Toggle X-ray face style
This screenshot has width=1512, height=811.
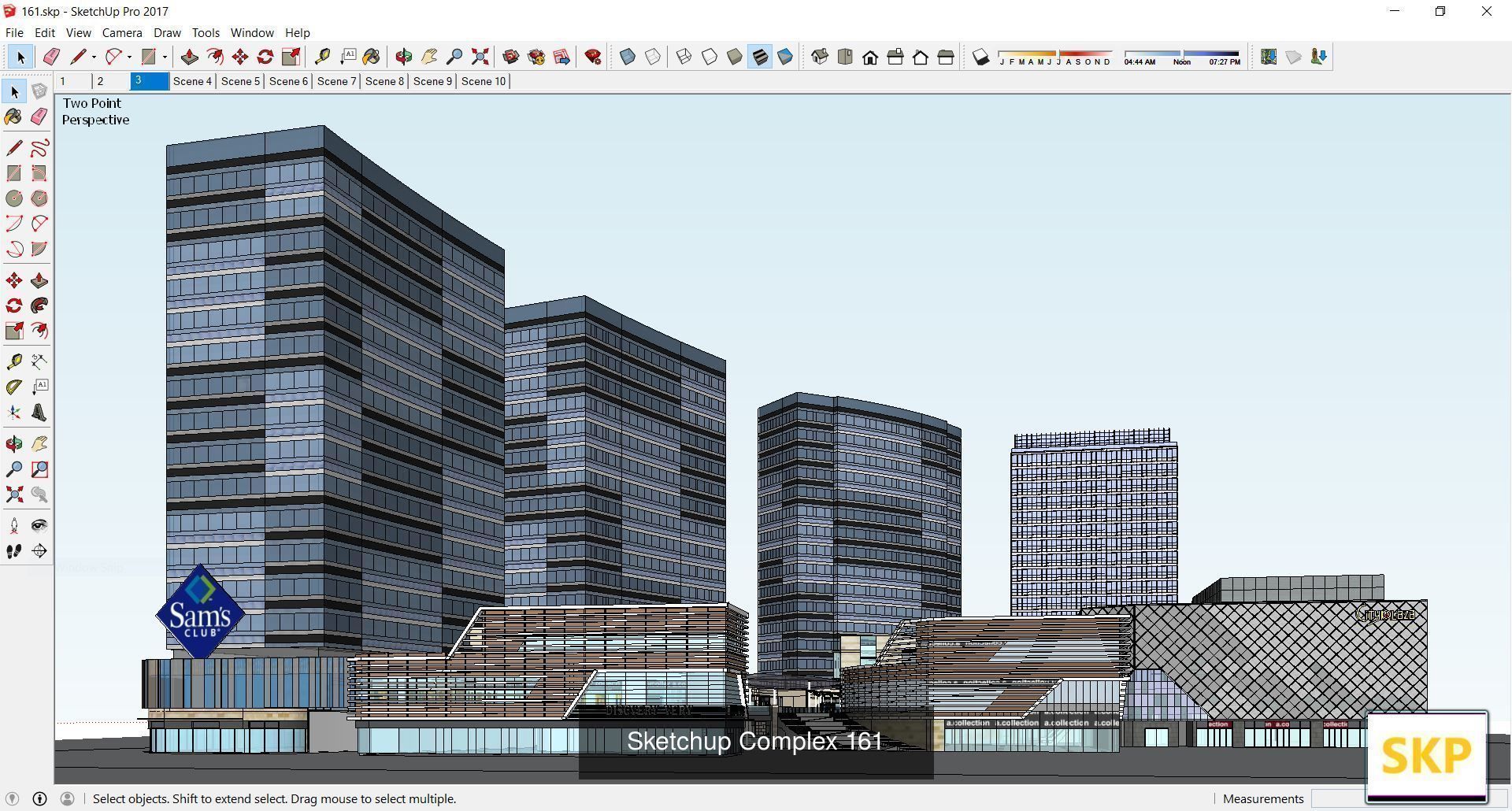tap(628, 57)
